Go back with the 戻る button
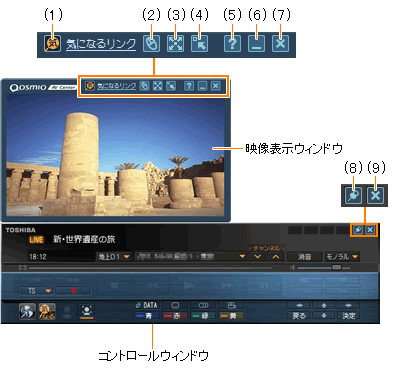The height and width of the screenshot is (372, 393). 299,316
